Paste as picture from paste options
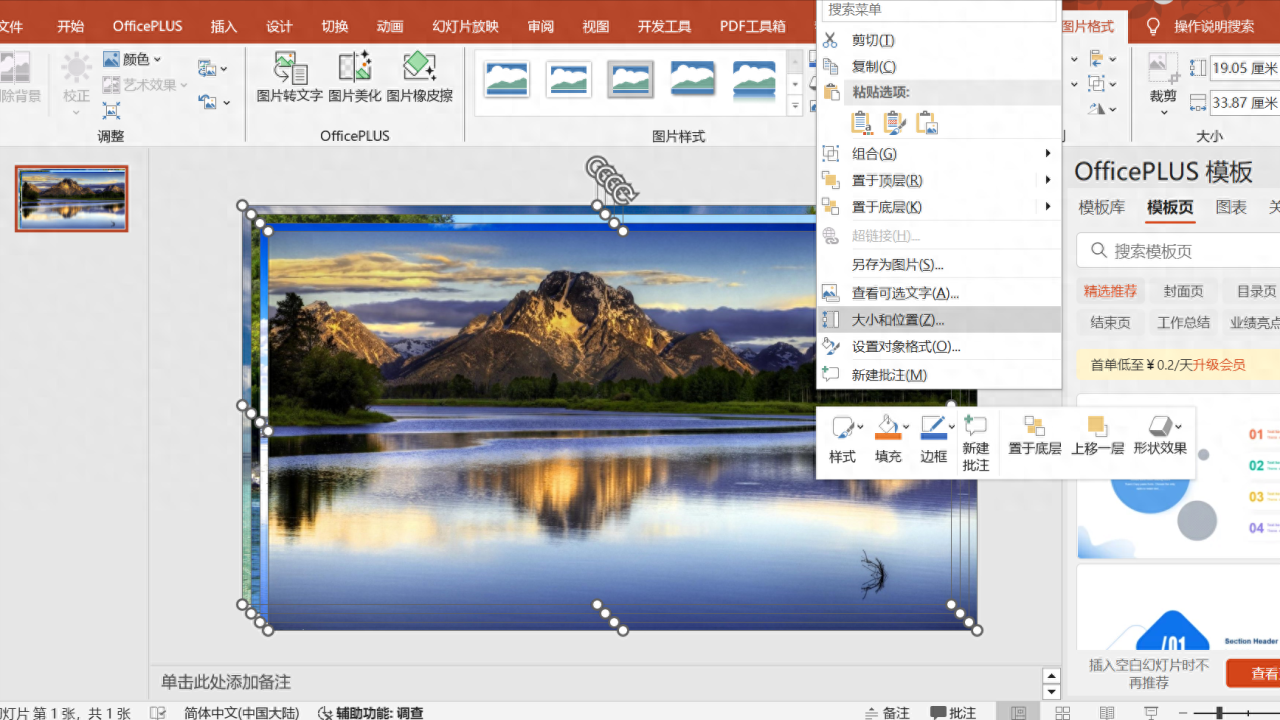1280x720 pixels. [927, 123]
